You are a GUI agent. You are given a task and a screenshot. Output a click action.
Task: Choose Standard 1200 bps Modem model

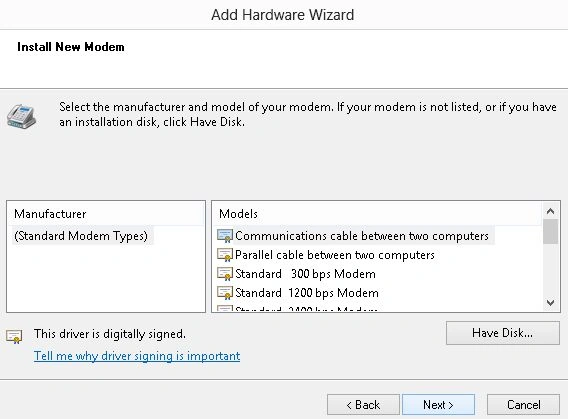point(306,293)
